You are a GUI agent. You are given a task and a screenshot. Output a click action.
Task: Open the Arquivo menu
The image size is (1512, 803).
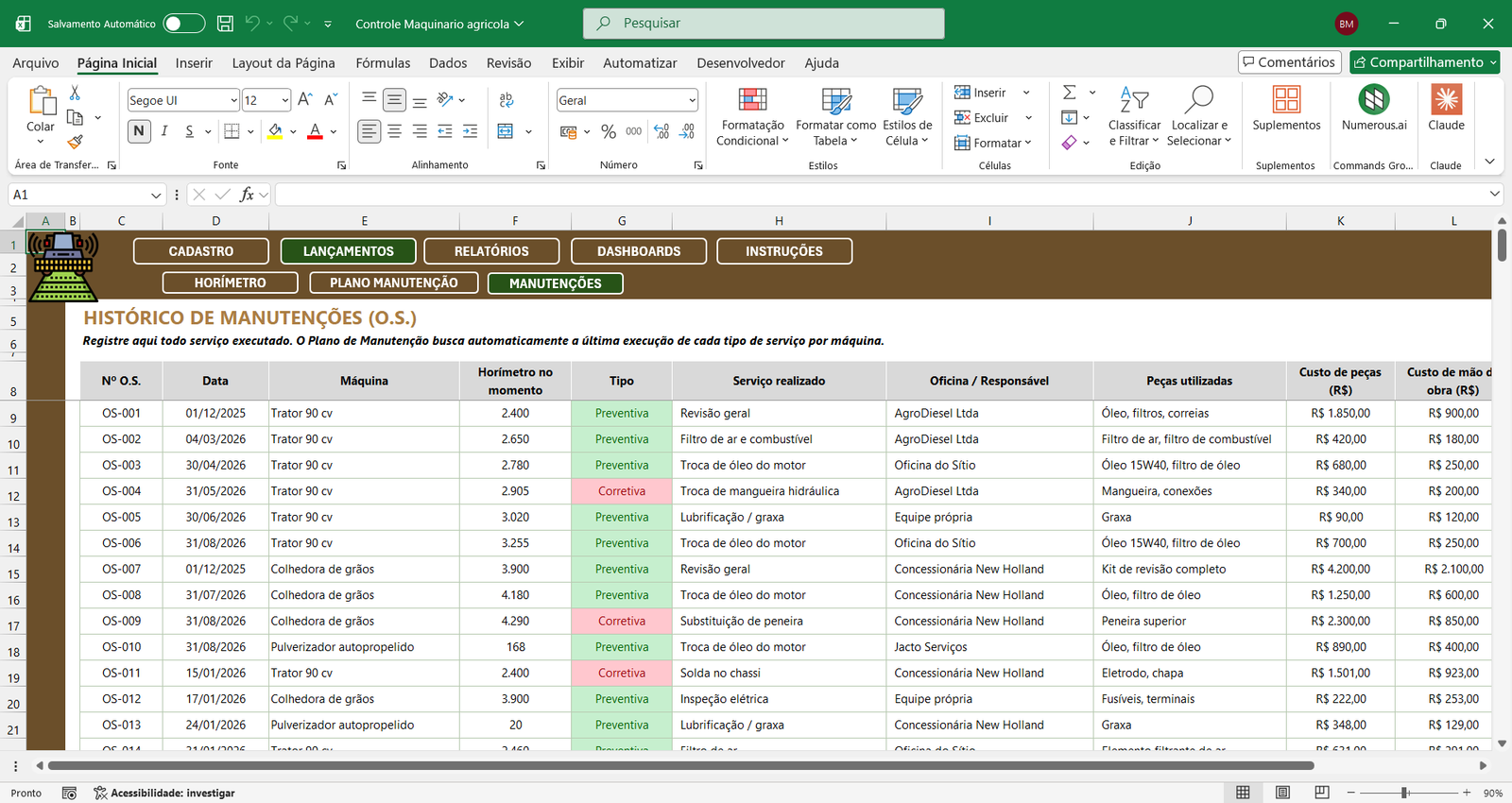coord(36,63)
